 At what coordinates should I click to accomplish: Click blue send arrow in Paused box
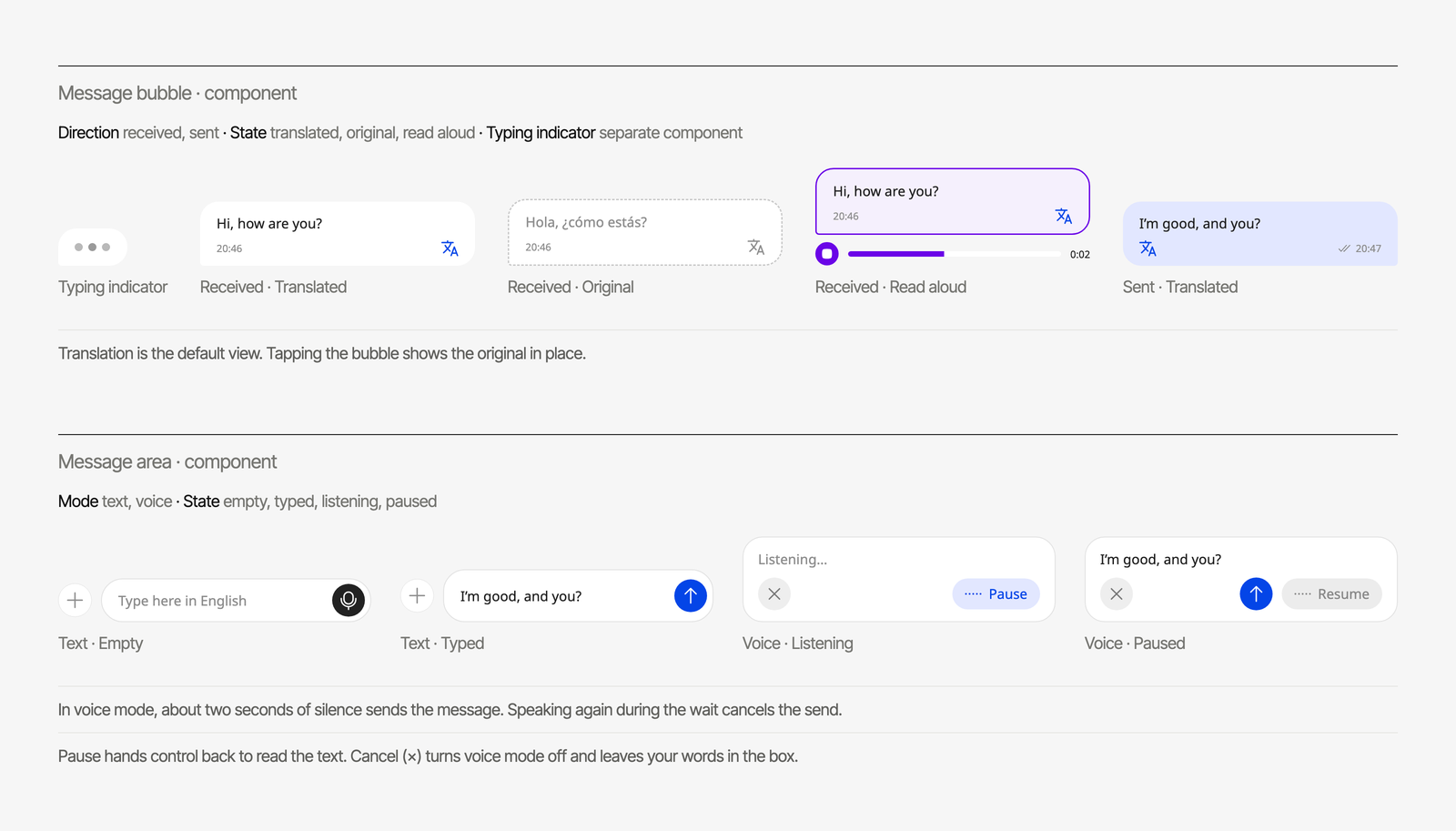tap(1256, 594)
